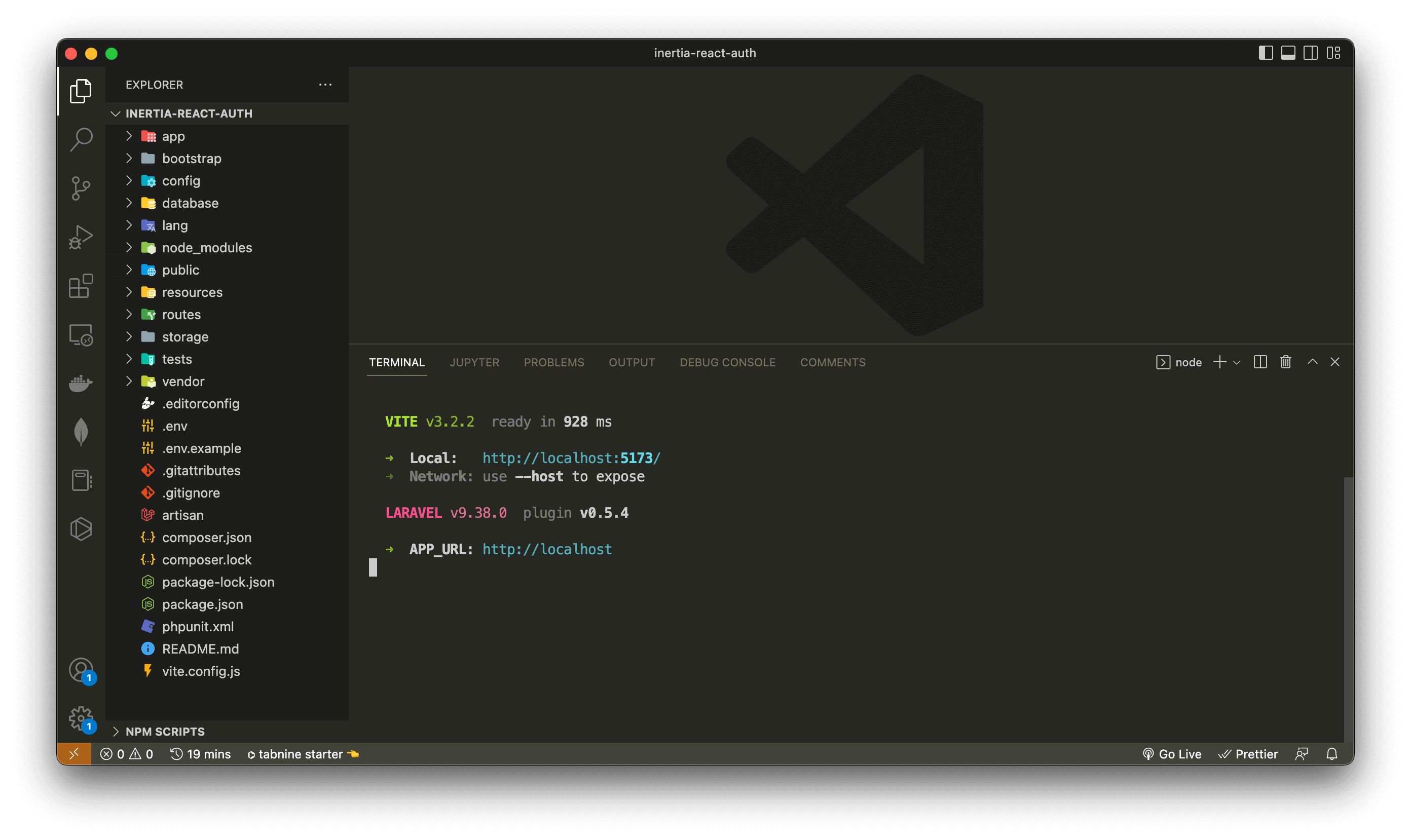Open the Manage gear settings icon
This screenshot has width=1411, height=840.
(81, 718)
